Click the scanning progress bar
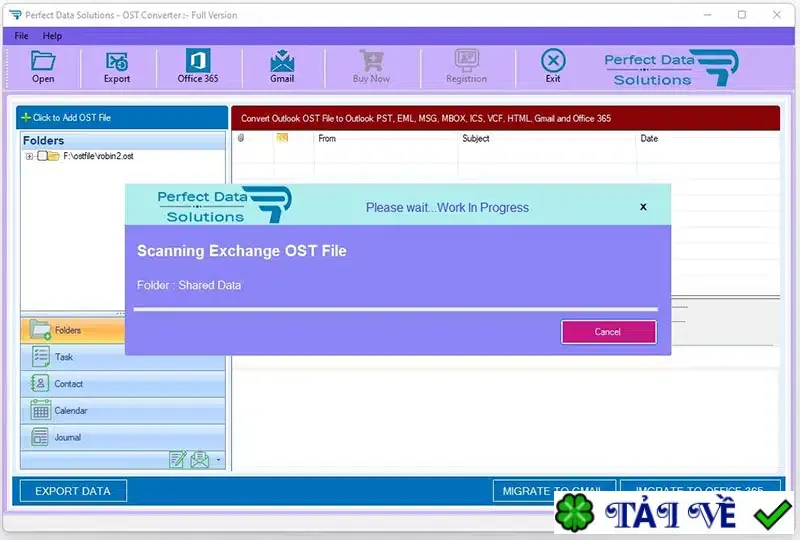This screenshot has width=800, height=540. point(395,309)
